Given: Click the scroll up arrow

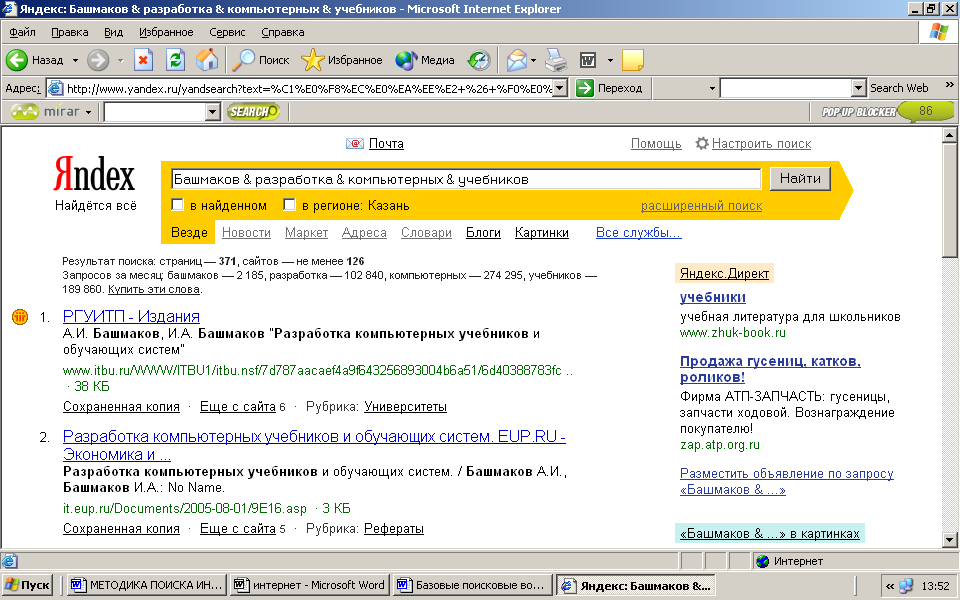Looking at the screenshot, I should (950, 135).
